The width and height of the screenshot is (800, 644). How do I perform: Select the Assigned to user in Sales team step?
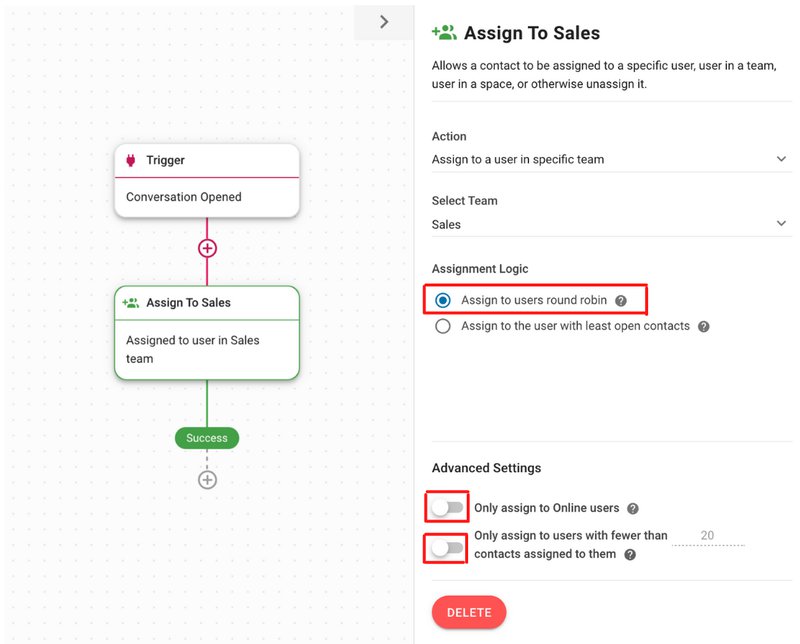tap(207, 349)
